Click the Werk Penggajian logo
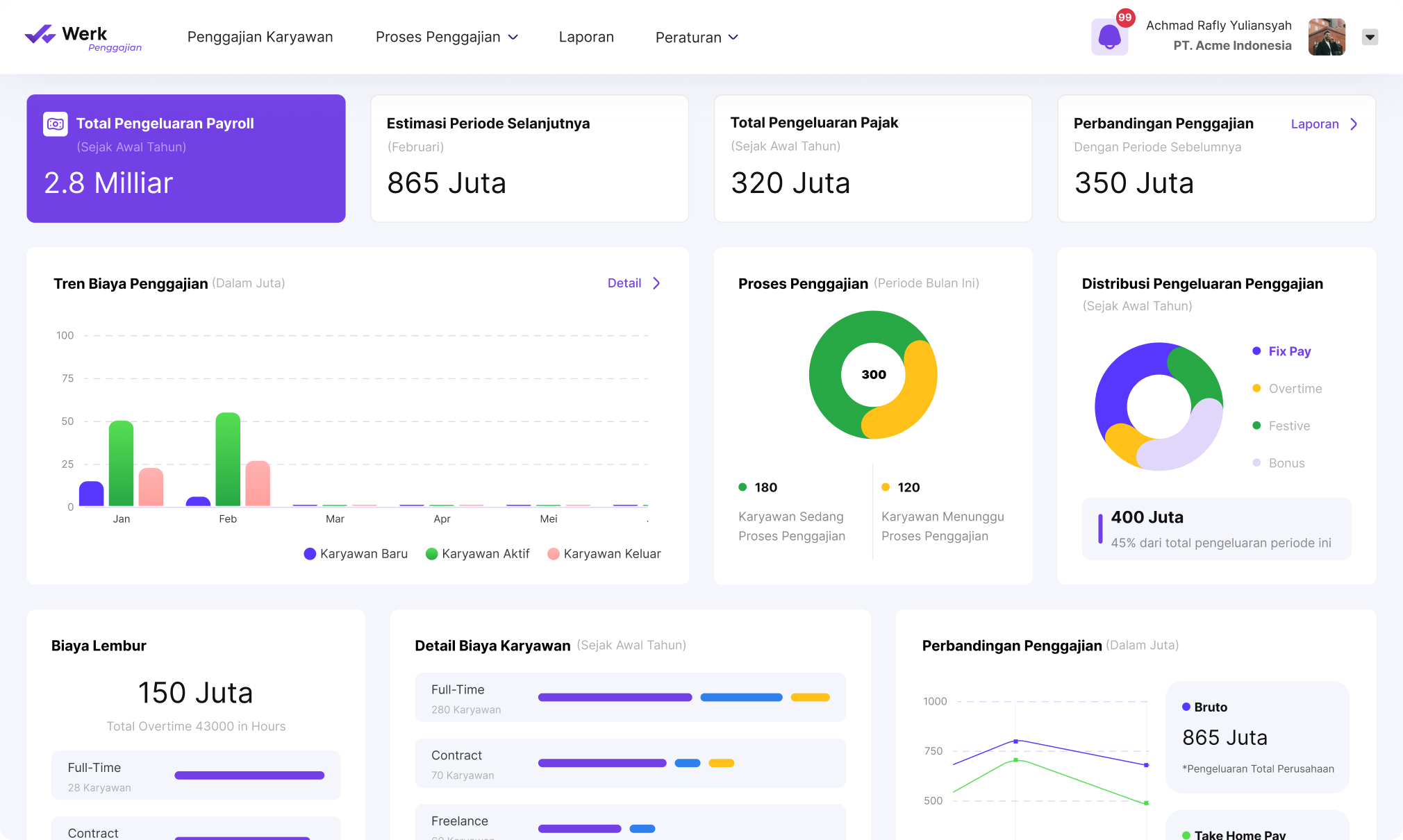The width and height of the screenshot is (1403, 840). [83, 37]
